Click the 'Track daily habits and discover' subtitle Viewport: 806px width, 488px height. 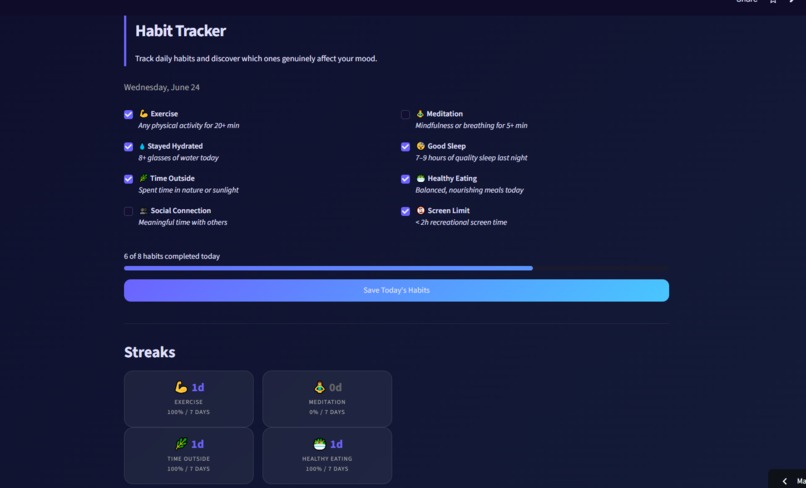256,59
